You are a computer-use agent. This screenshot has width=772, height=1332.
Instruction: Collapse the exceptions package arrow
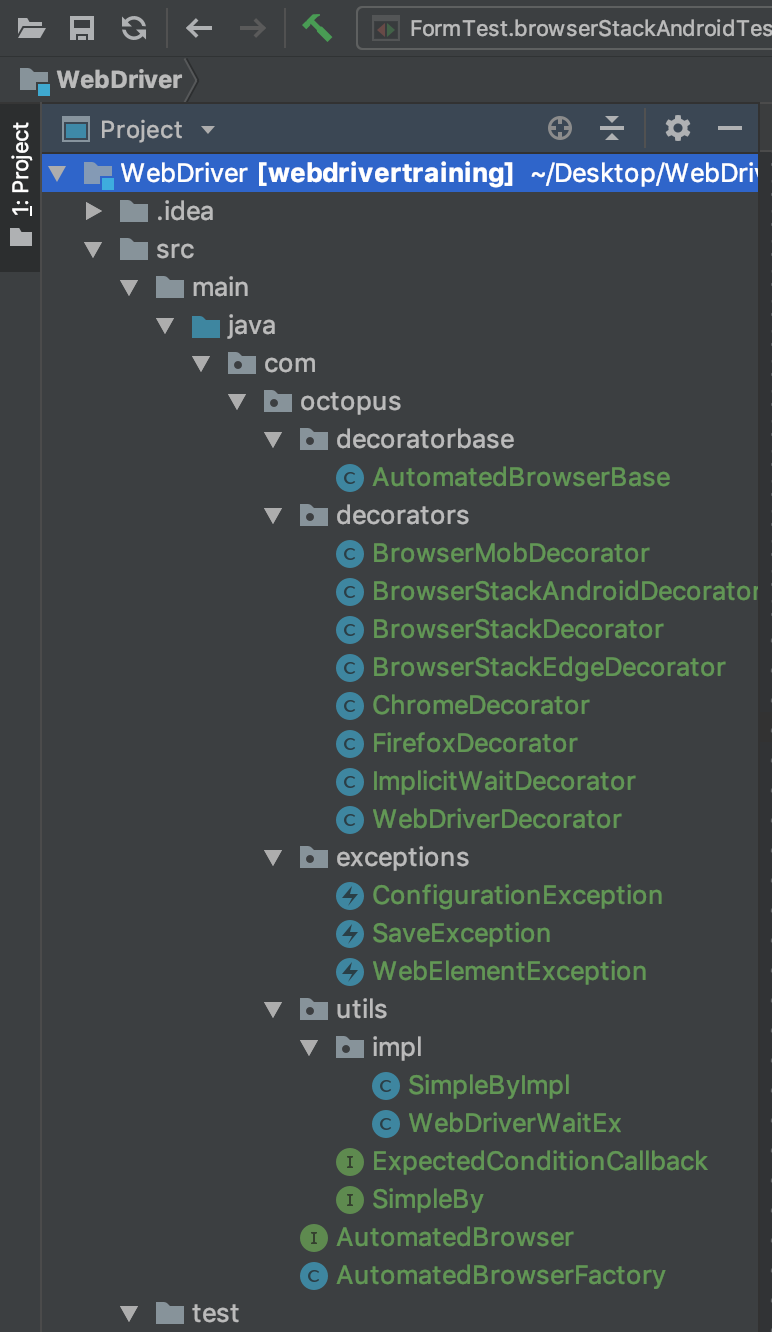point(273,858)
